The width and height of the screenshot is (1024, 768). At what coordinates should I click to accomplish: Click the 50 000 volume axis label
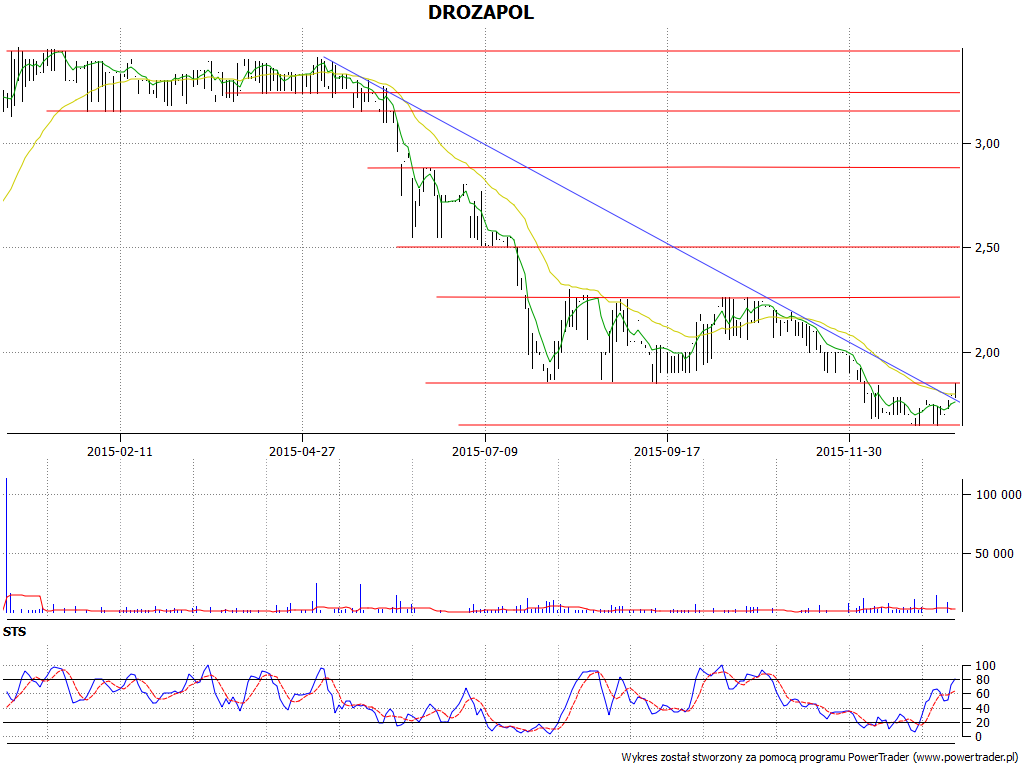tap(995, 554)
